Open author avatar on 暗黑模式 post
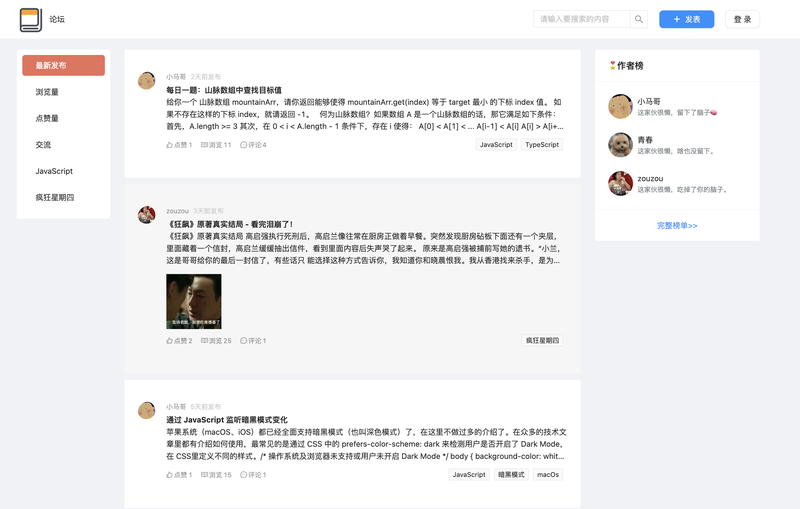This screenshot has width=800, height=509. 146,410
